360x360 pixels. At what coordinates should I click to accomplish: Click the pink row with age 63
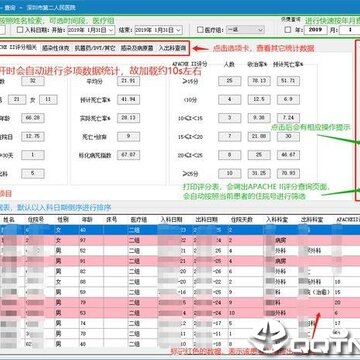coord(180,313)
